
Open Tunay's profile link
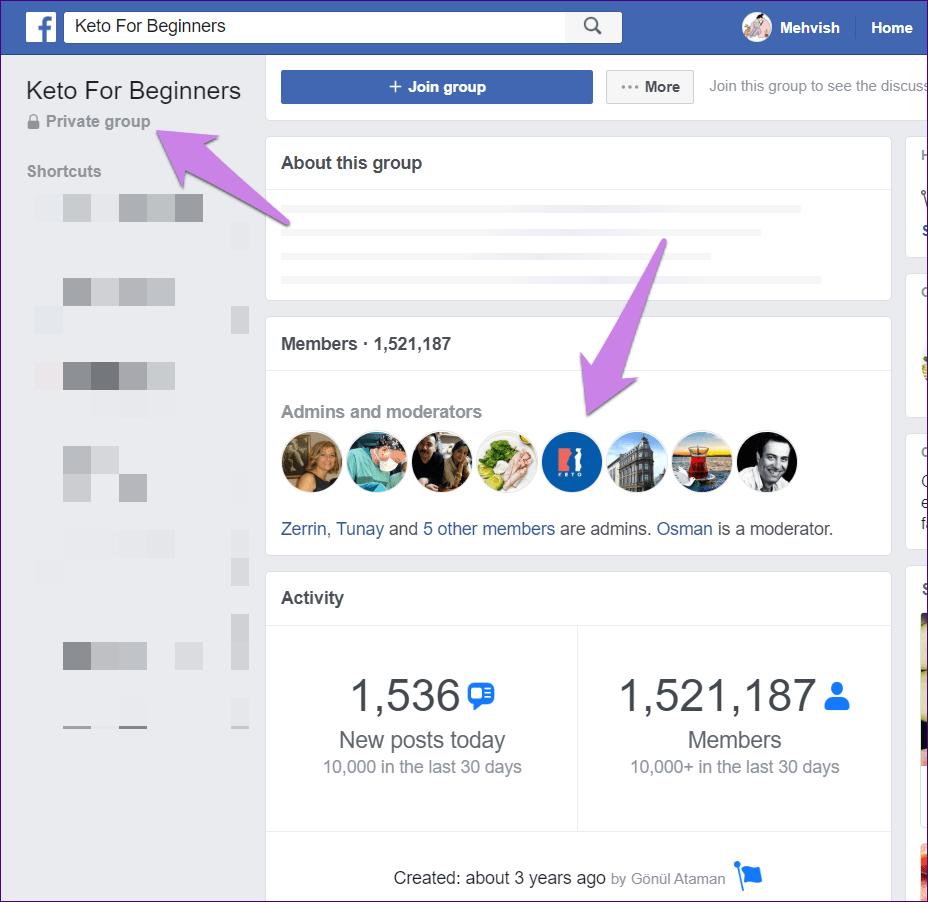point(360,529)
